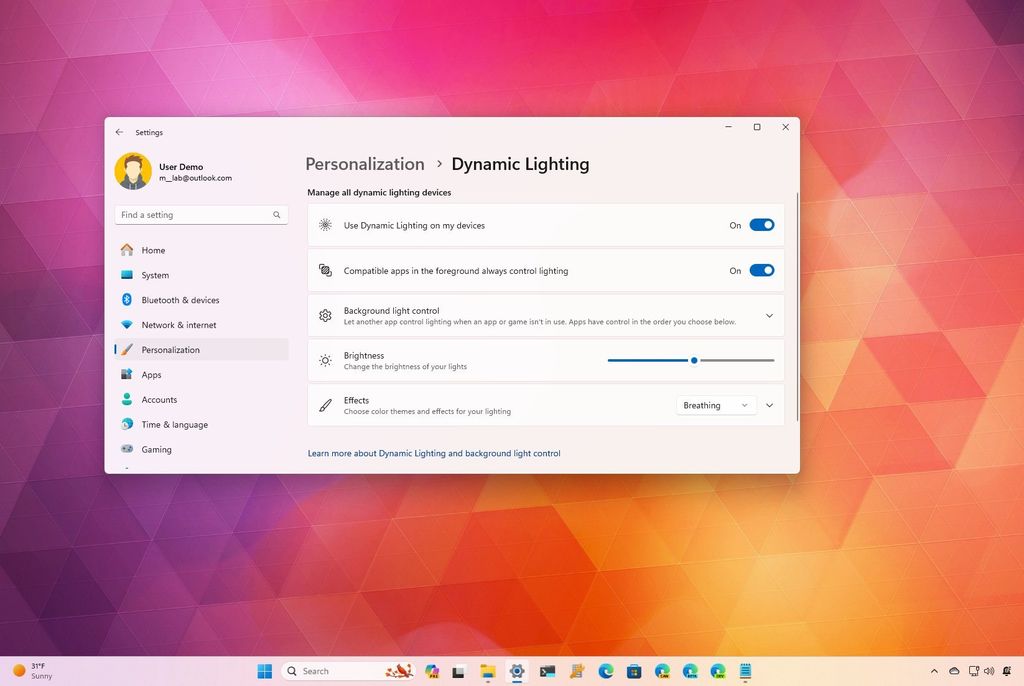
Task: Click the Effects pencil icon
Action: click(x=324, y=405)
